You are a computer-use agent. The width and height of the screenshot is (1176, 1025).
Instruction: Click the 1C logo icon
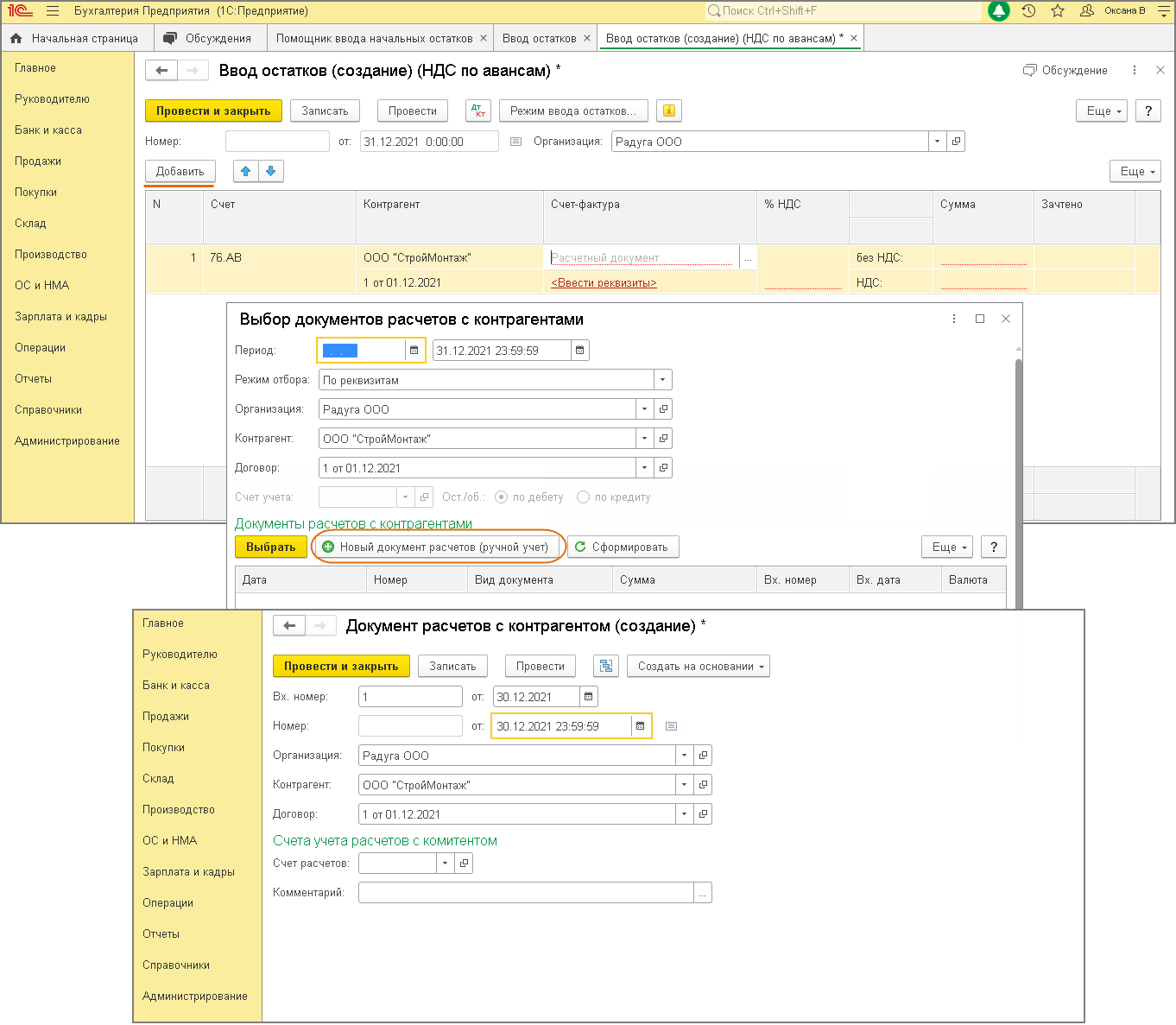click(x=20, y=11)
